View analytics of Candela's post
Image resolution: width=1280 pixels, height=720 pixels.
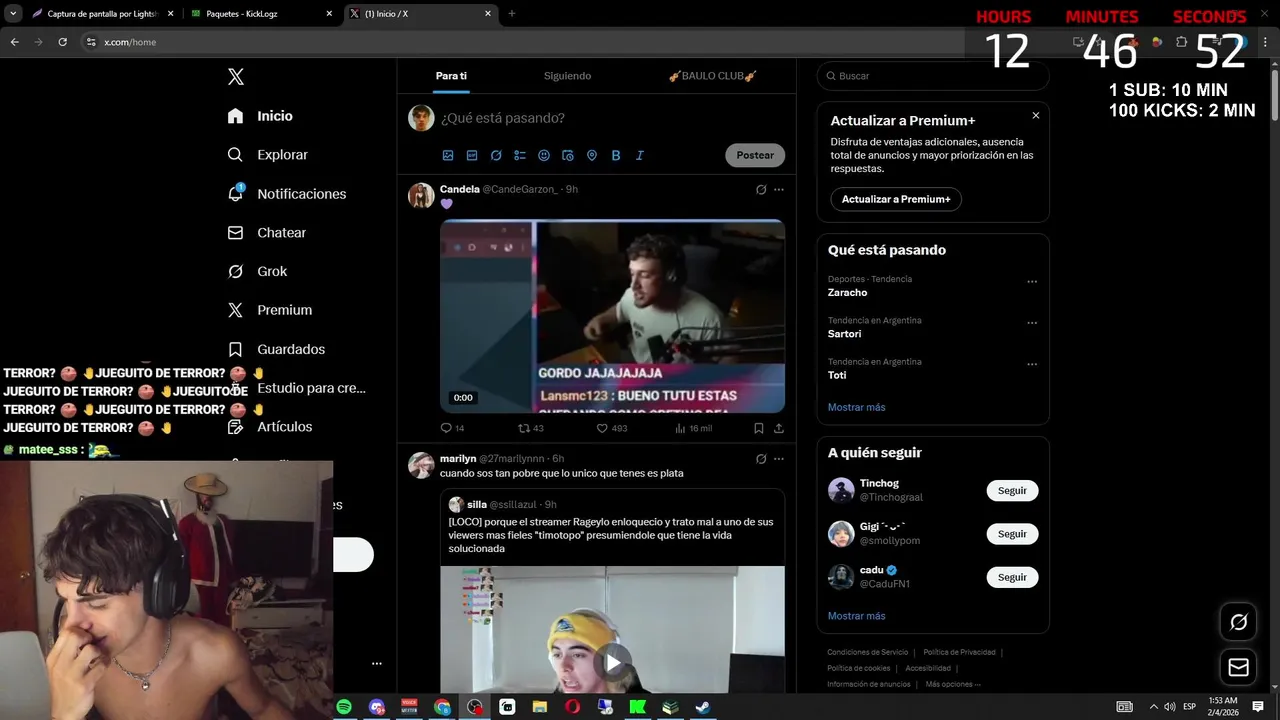pyautogui.click(x=693, y=428)
